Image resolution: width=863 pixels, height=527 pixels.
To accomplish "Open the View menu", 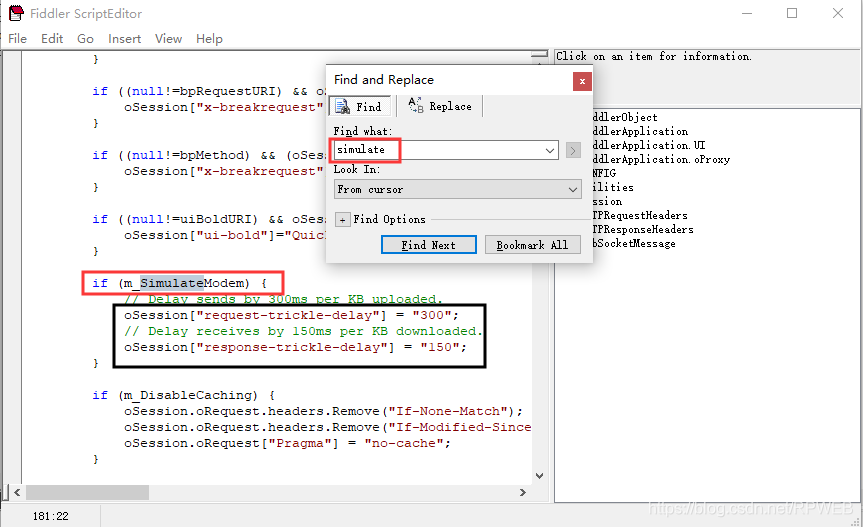I will coord(168,39).
